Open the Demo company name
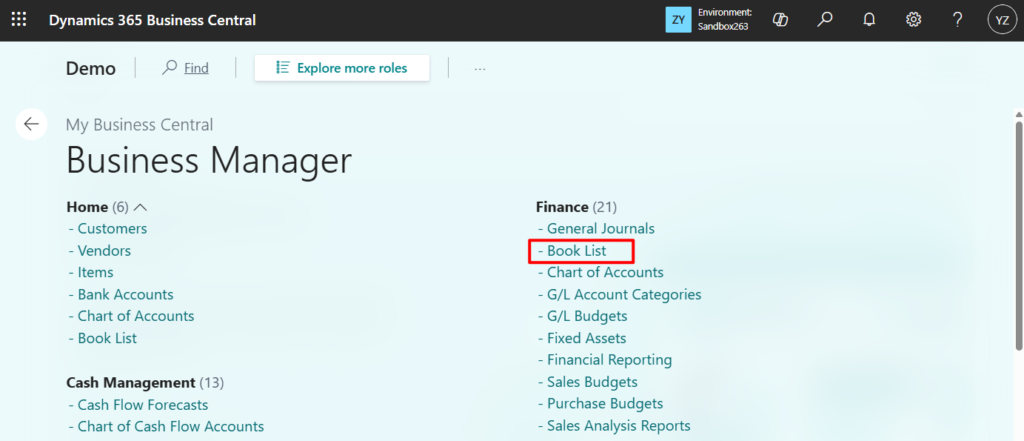 pyautogui.click(x=91, y=68)
